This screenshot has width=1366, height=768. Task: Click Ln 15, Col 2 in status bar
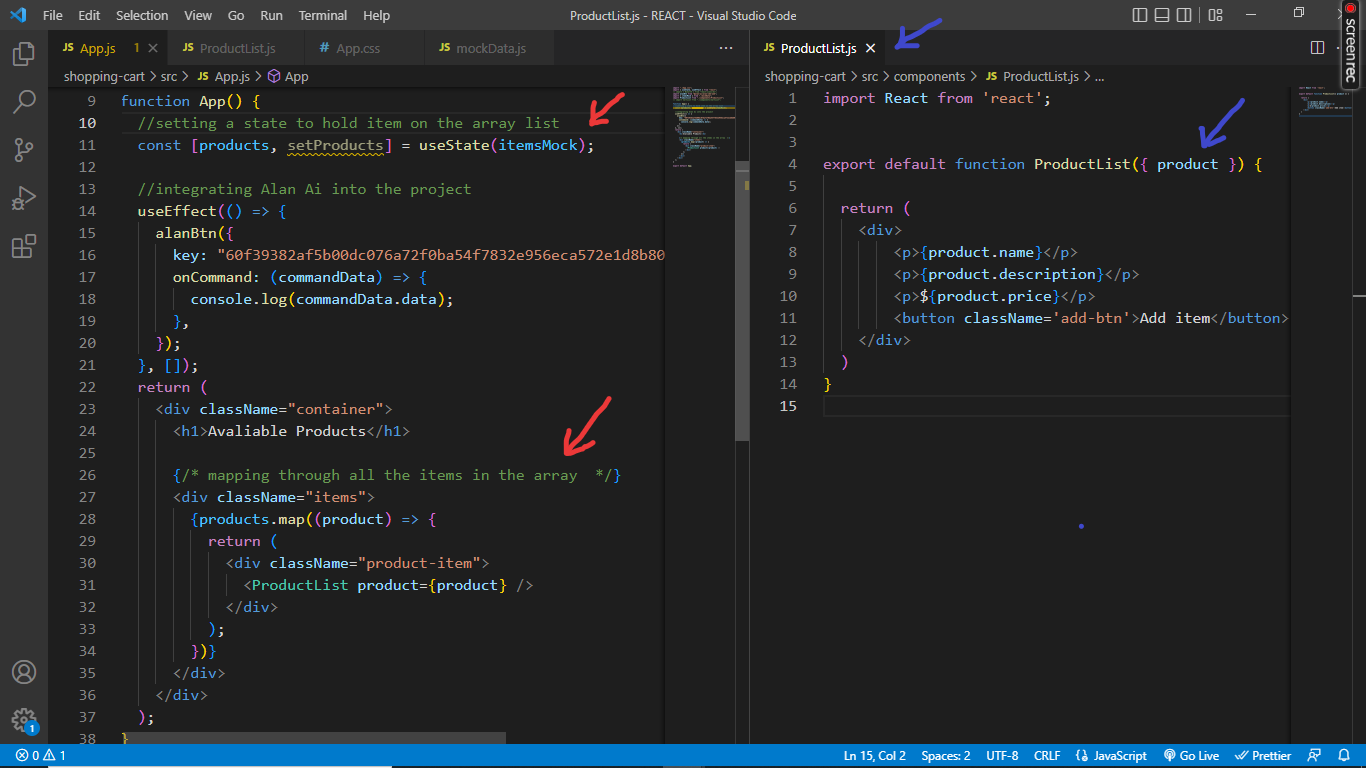(x=874, y=756)
